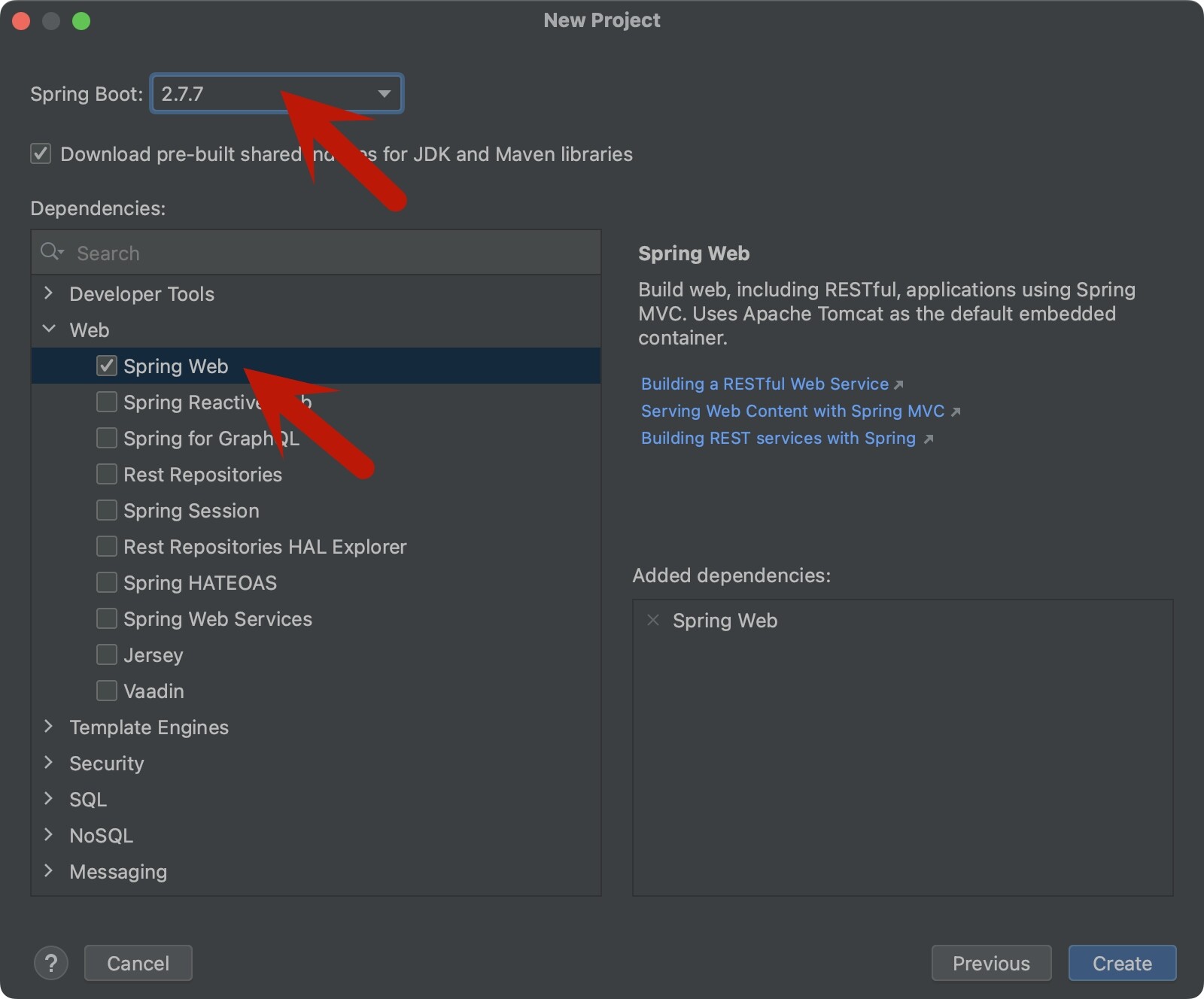Expand the Security category

[x=49, y=763]
